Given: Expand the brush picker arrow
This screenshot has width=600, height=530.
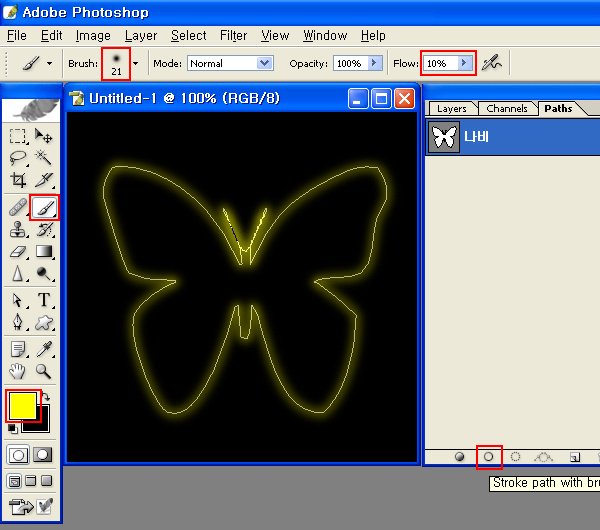Looking at the screenshot, I should [135, 64].
